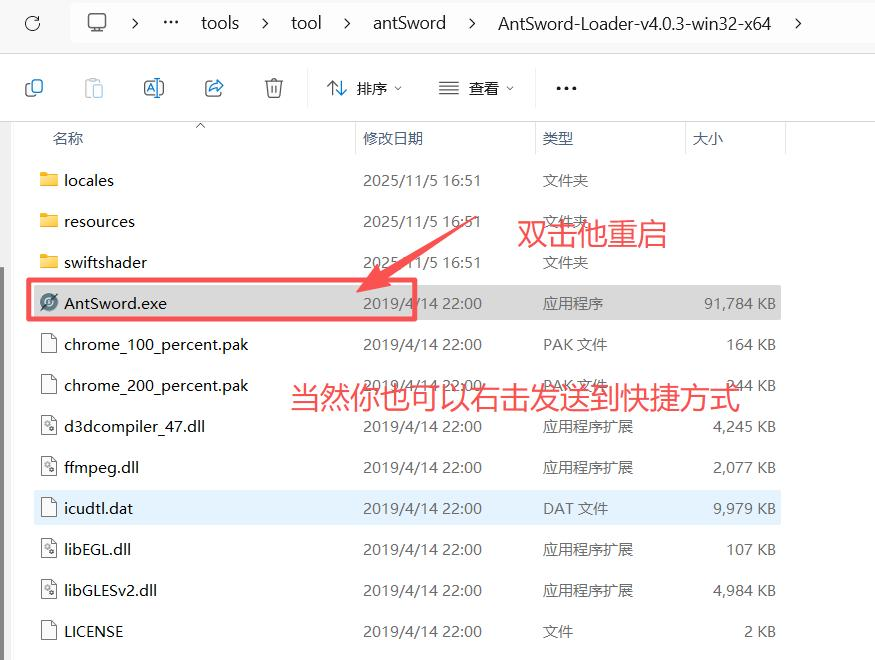Viewport: 875px width, 660px height.
Task: Sort by the 类型 column header
Action: click(557, 138)
